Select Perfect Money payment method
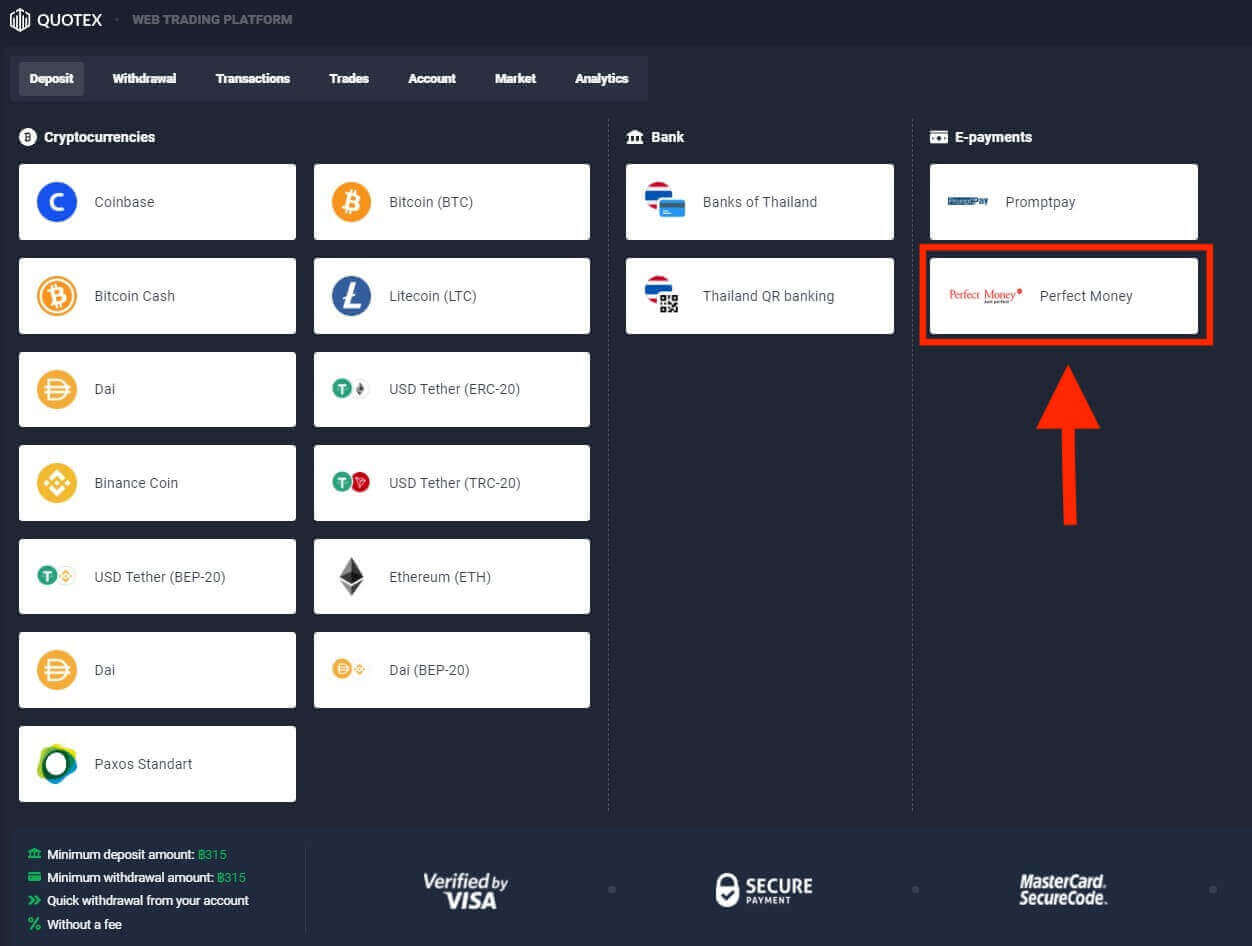 (x=1063, y=296)
